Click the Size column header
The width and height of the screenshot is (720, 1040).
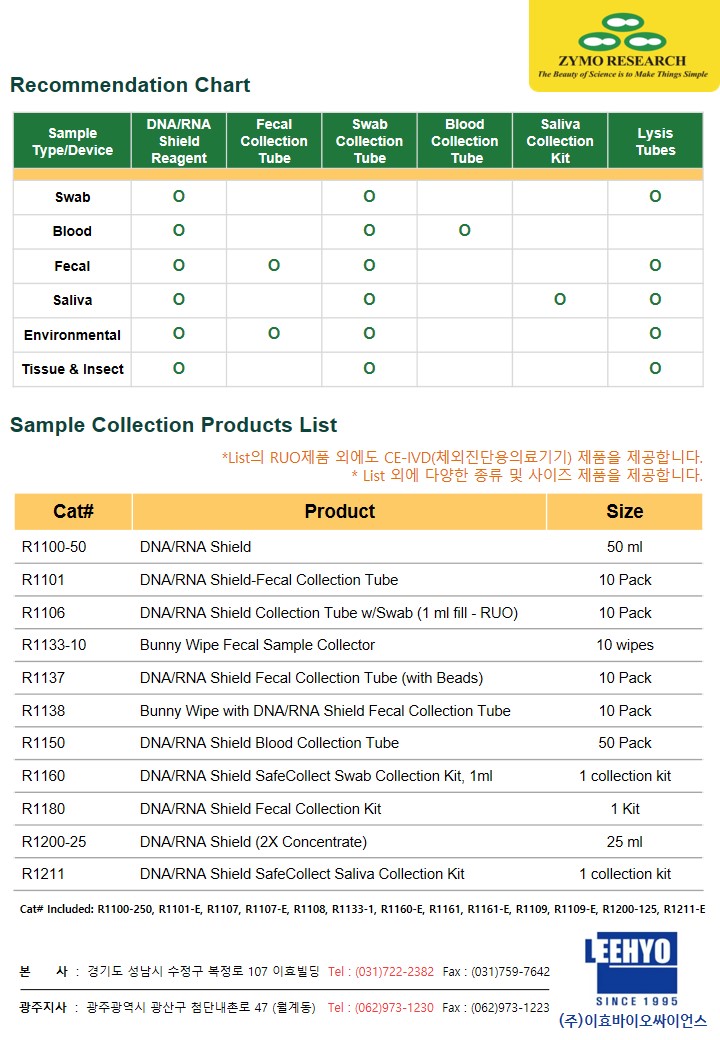625,511
